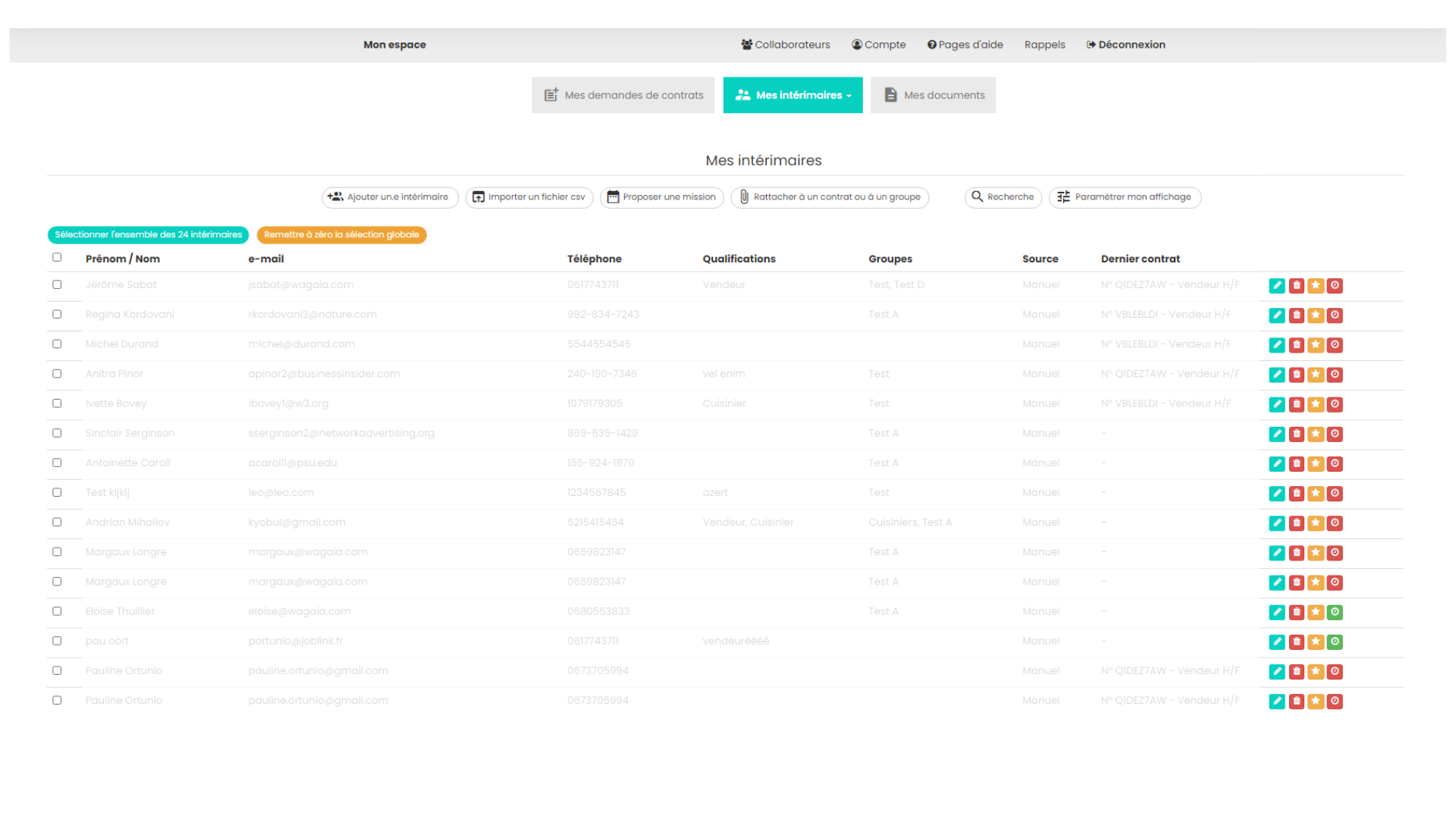This screenshot has width=1456, height=819.
Task: Open Paramétrer mon affichage settings
Action: click(x=1125, y=197)
